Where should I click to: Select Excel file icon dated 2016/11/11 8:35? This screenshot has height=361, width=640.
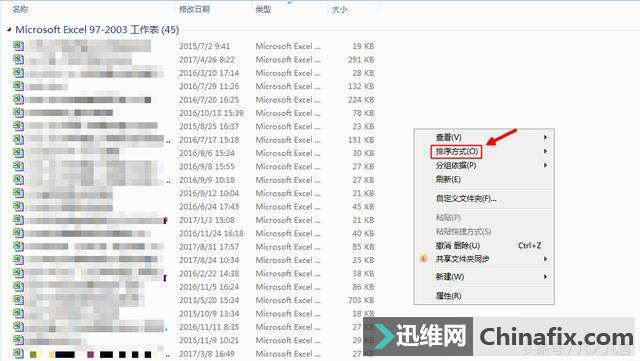[18, 327]
